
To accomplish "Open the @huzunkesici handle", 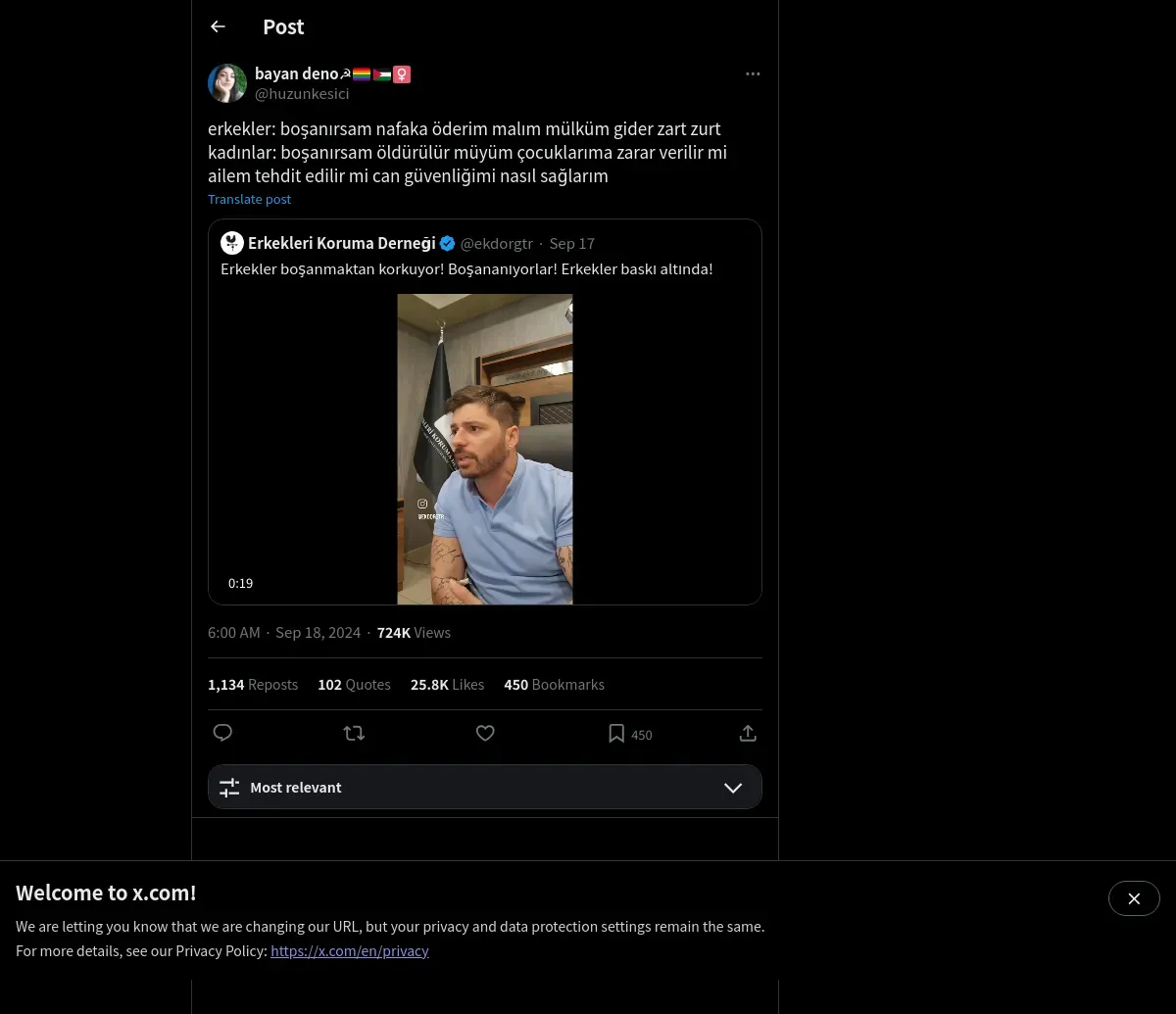I will tap(302, 94).
